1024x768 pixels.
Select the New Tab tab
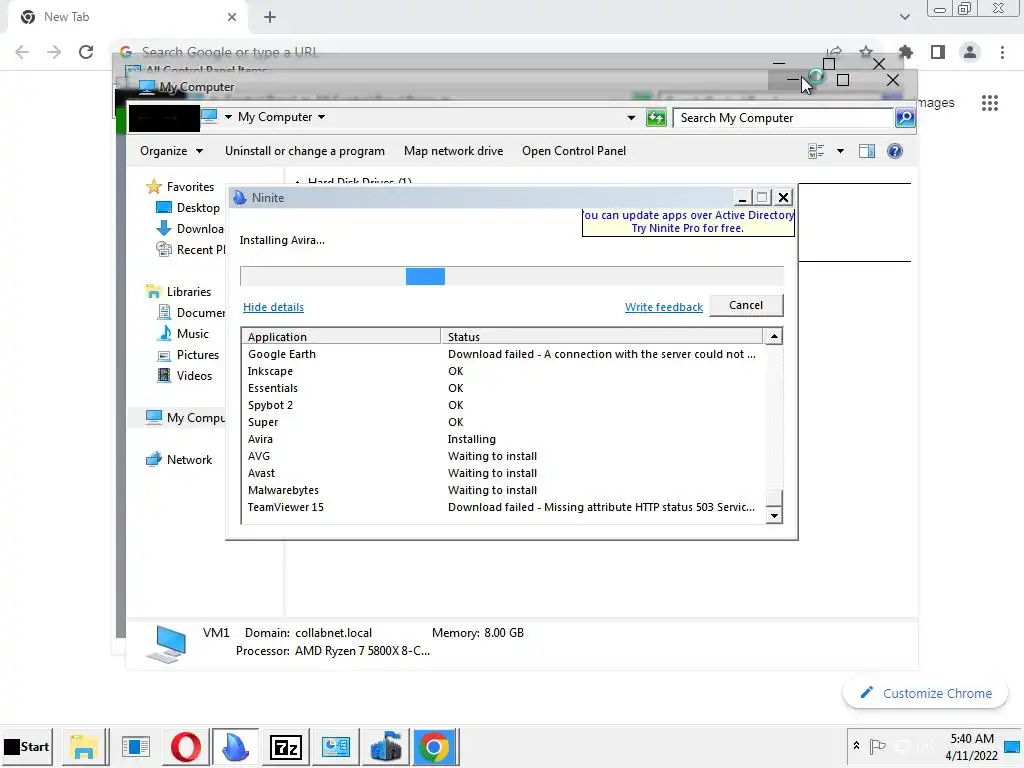pyautogui.click(x=124, y=17)
